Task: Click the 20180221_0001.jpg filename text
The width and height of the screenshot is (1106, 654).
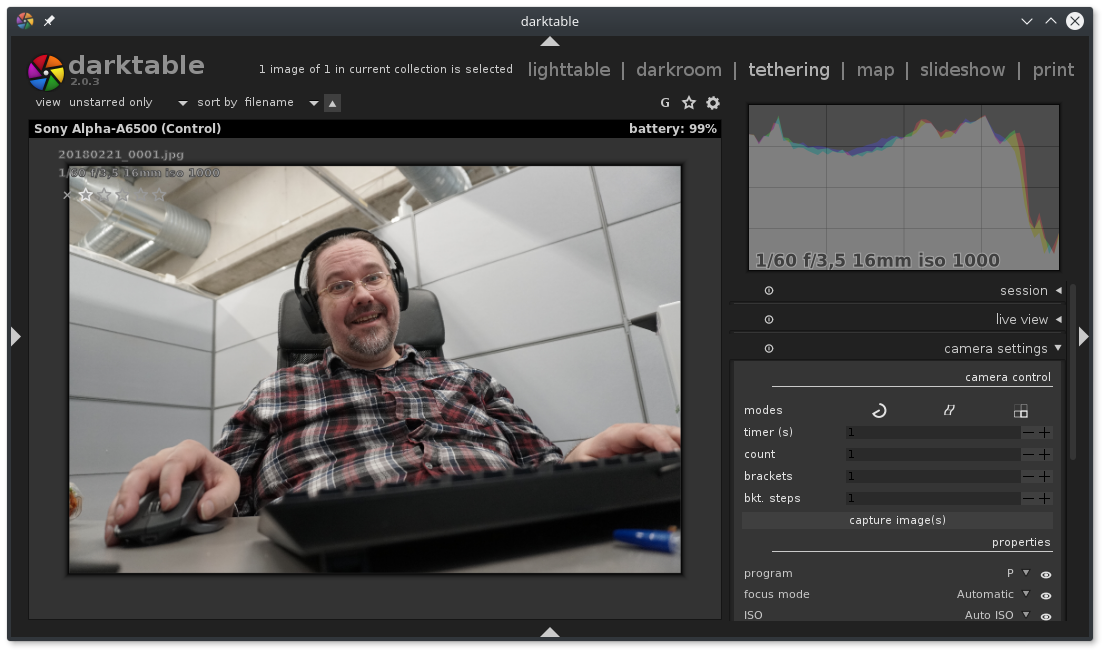Action: point(121,155)
